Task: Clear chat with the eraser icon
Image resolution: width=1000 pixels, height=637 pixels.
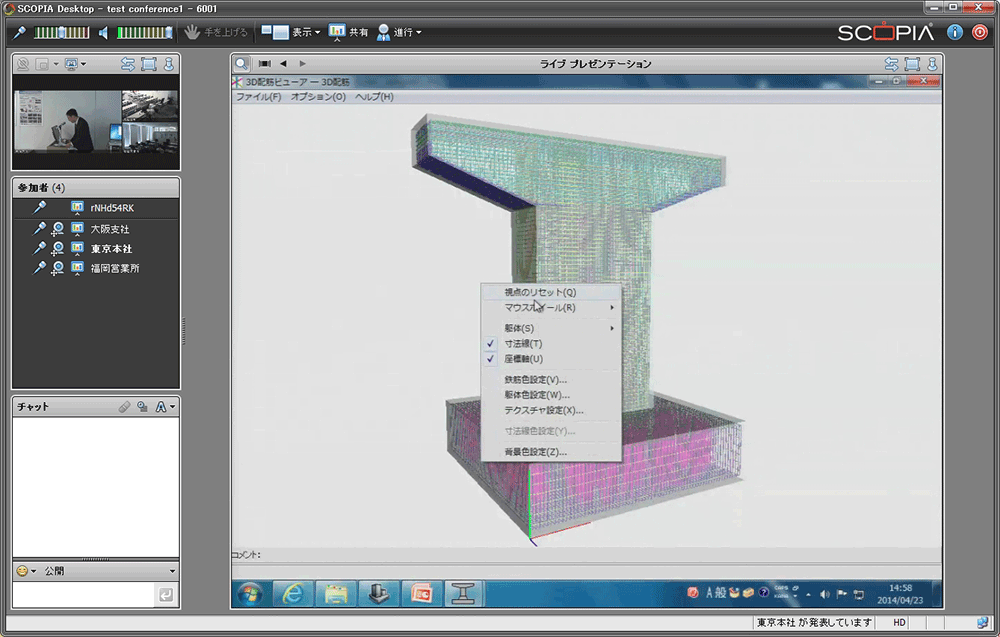Action: coord(124,407)
